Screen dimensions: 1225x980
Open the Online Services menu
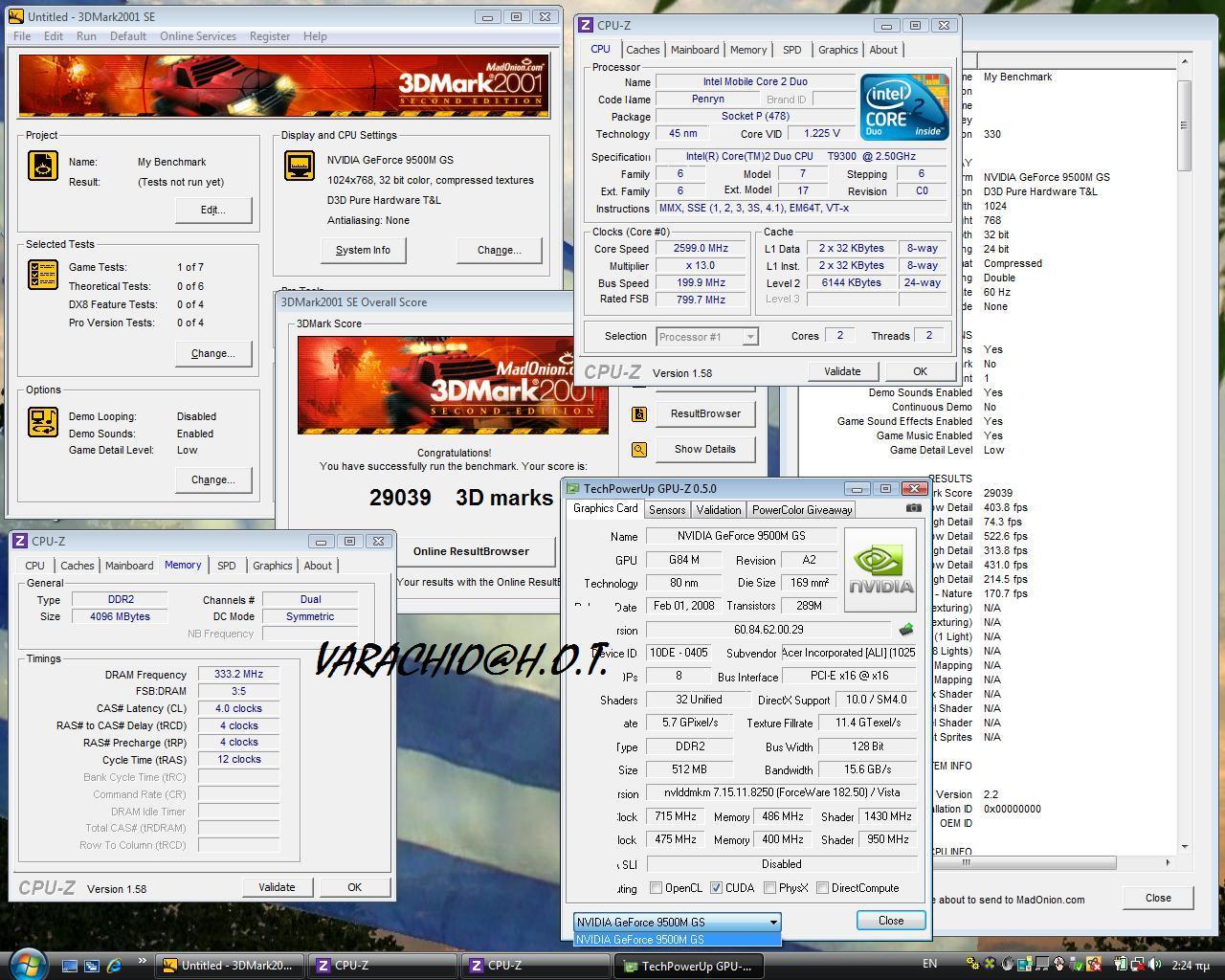coord(198,36)
